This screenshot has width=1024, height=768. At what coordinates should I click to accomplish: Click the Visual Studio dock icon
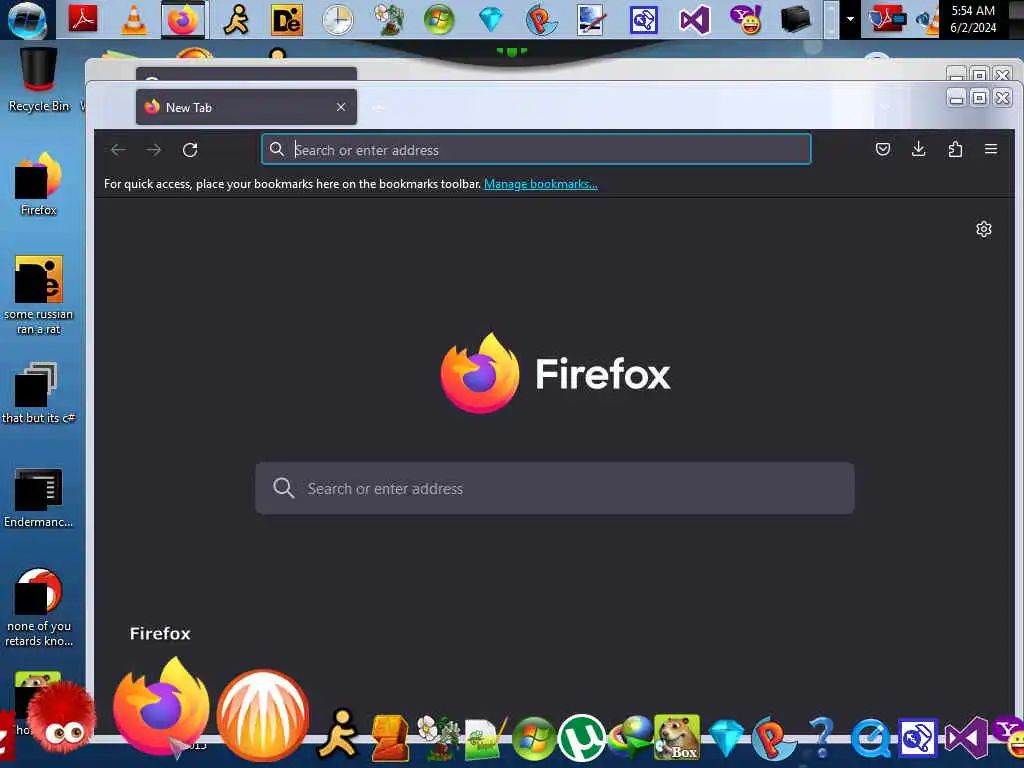click(x=967, y=739)
